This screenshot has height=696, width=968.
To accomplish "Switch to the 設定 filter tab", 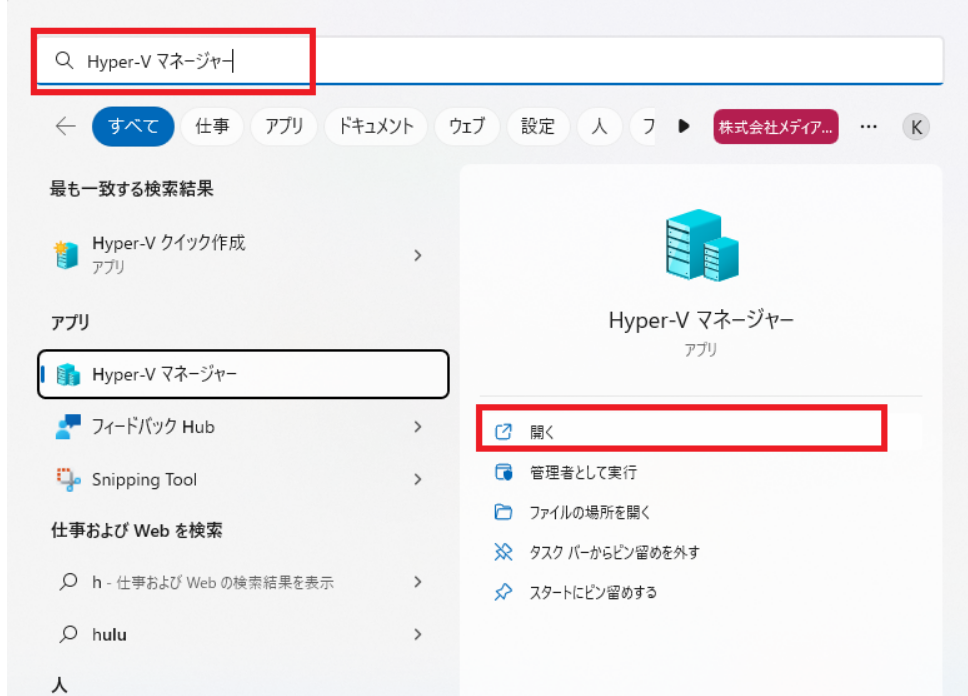I will (538, 126).
